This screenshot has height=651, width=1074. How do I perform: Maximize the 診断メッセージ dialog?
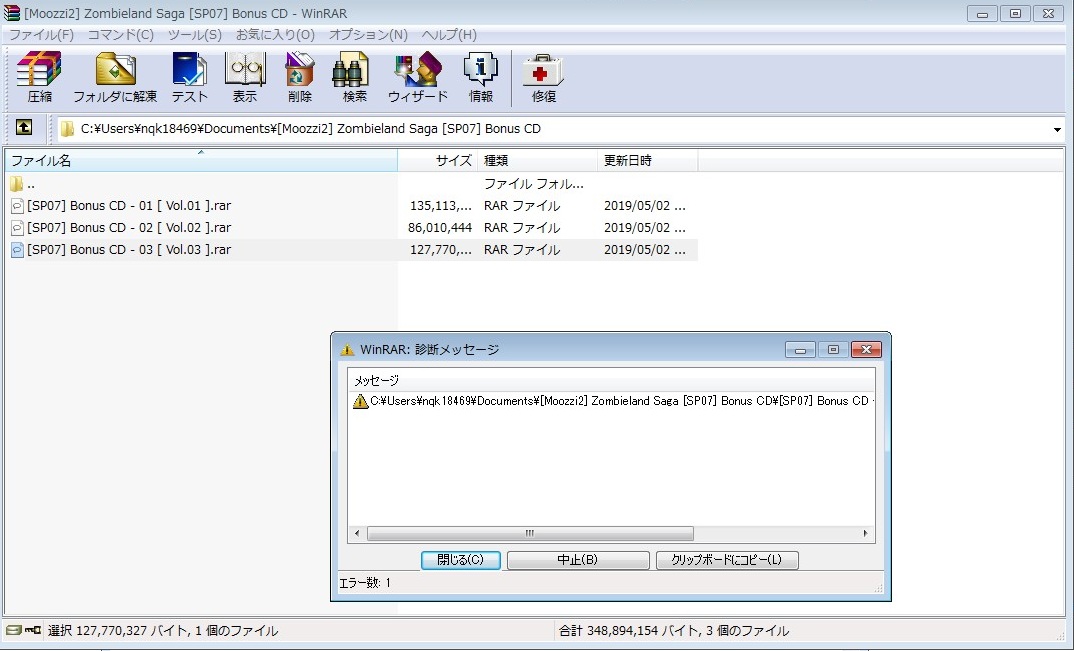tap(833, 350)
